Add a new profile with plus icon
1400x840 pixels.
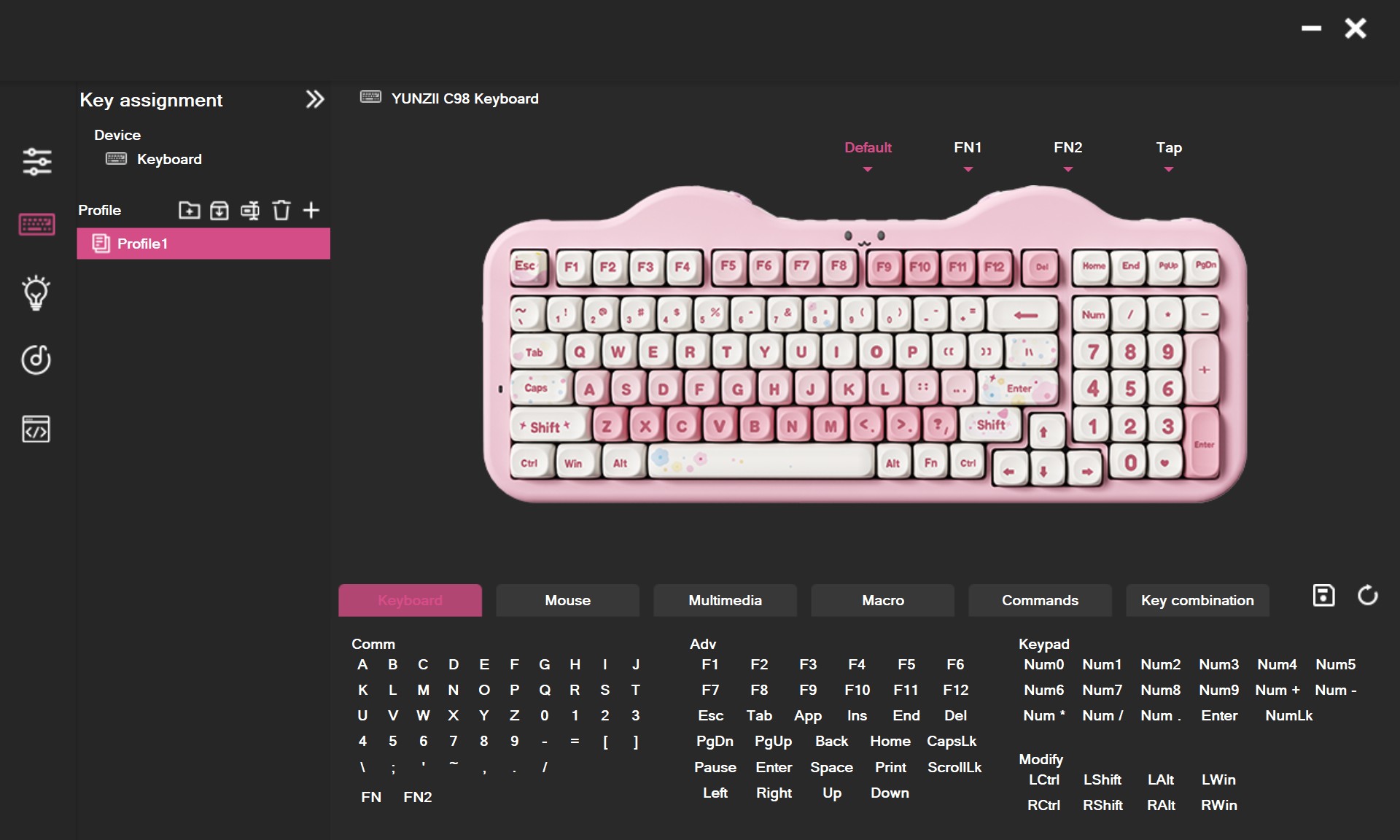point(311,210)
